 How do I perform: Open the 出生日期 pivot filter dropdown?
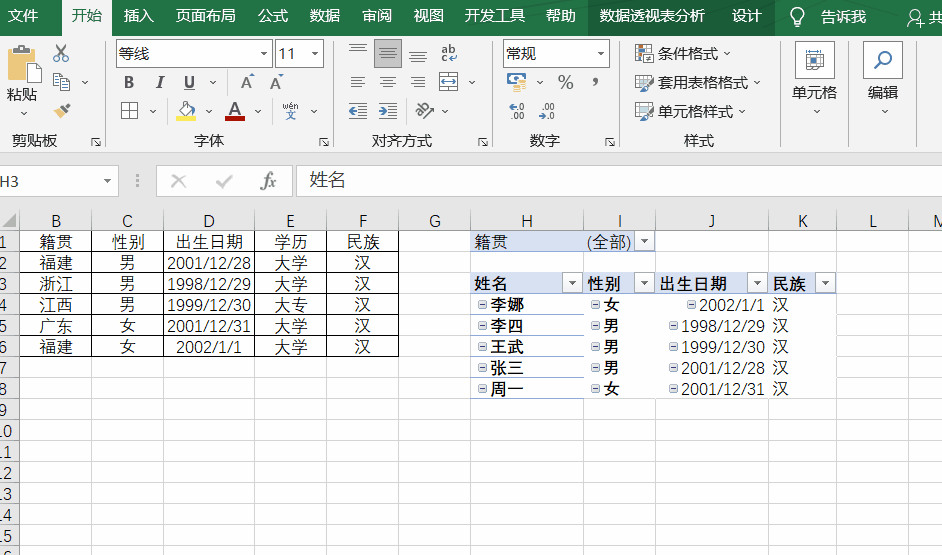coord(758,283)
